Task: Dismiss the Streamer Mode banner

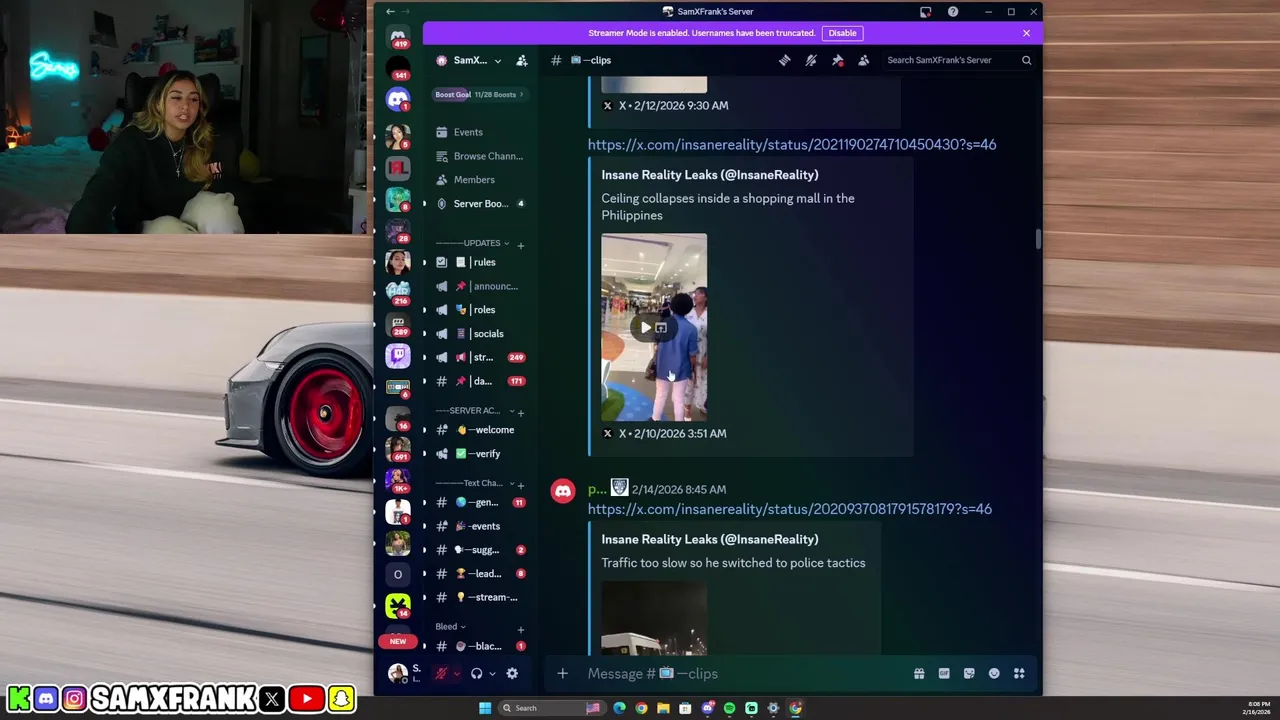Action: (1026, 33)
